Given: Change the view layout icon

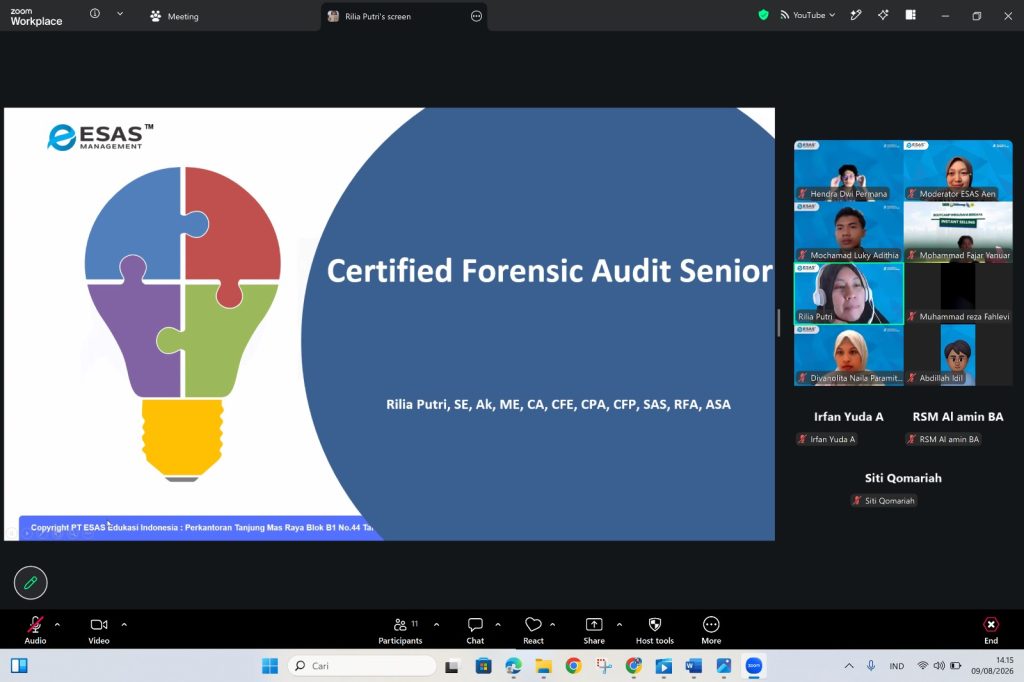Looking at the screenshot, I should coord(910,15).
